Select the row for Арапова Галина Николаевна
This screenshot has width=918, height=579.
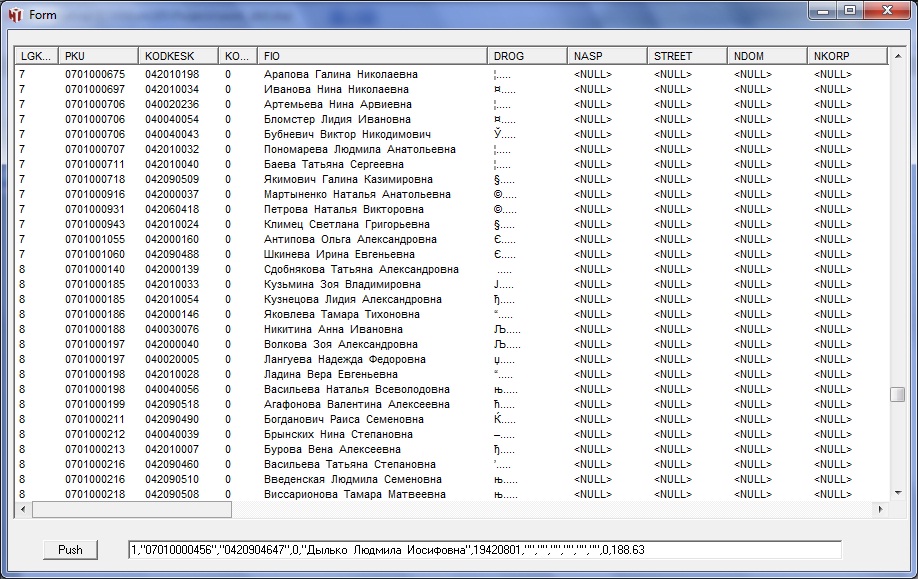pos(341,74)
